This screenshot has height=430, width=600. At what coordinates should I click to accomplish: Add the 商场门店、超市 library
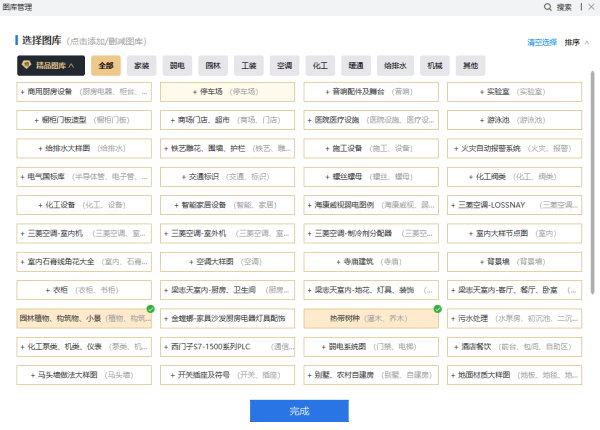pyautogui.click(x=227, y=120)
